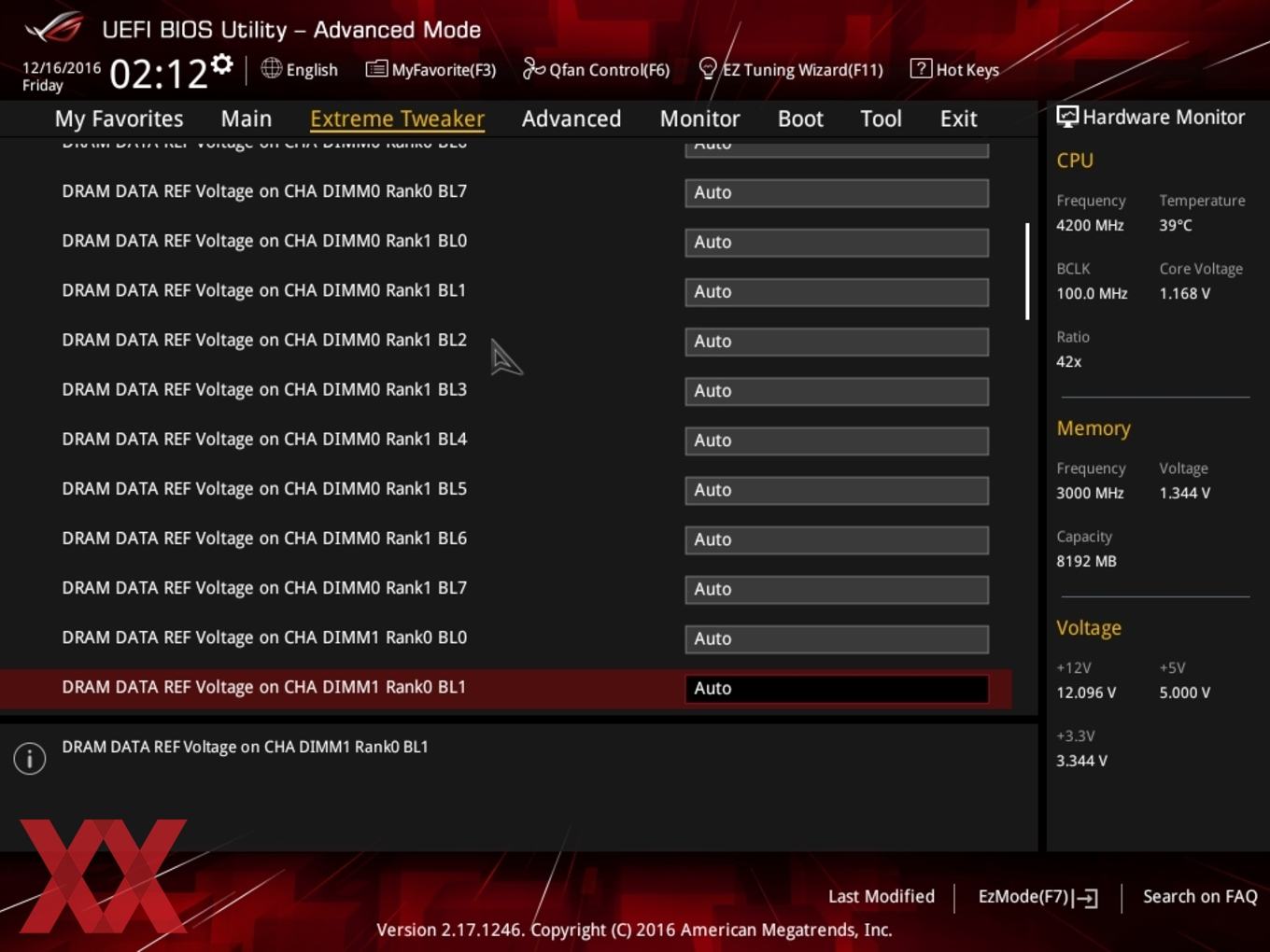Open Auto field for DIMM0 Rank1 BL6
Screen dimensions: 1270x952
click(837, 539)
